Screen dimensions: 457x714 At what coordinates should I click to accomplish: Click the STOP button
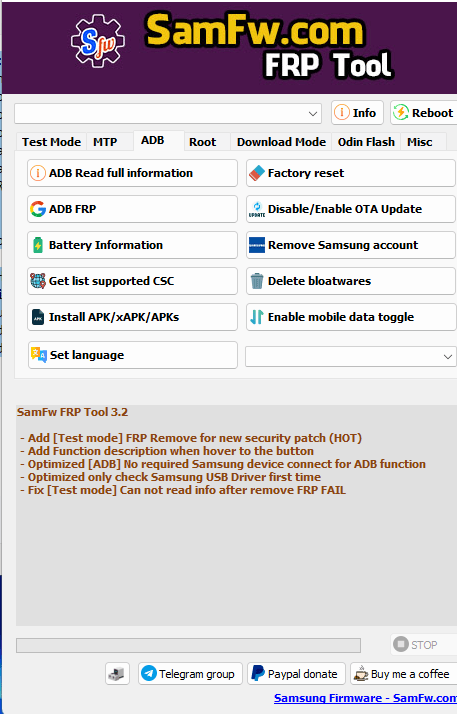(x=424, y=644)
